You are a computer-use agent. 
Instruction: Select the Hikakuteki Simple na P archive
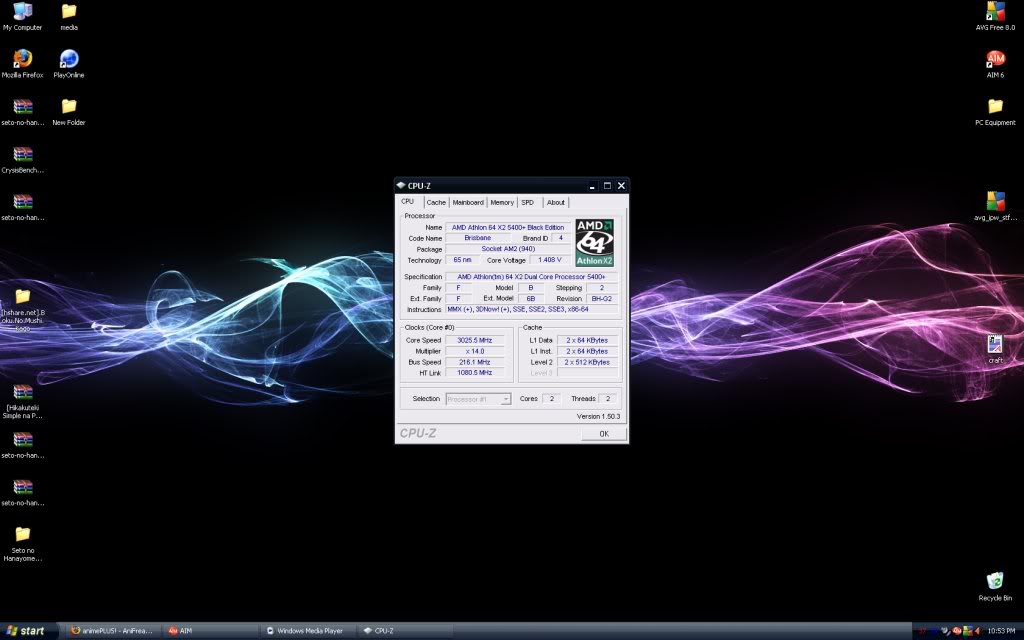pyautogui.click(x=22, y=401)
